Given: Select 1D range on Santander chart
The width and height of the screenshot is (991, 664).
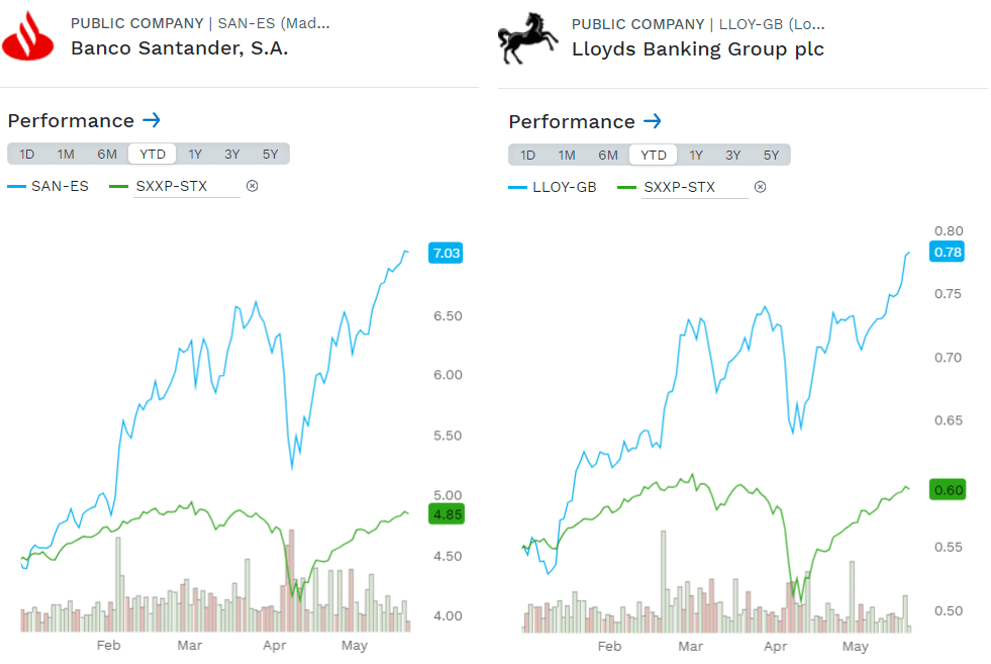Looking at the screenshot, I should tap(27, 154).
